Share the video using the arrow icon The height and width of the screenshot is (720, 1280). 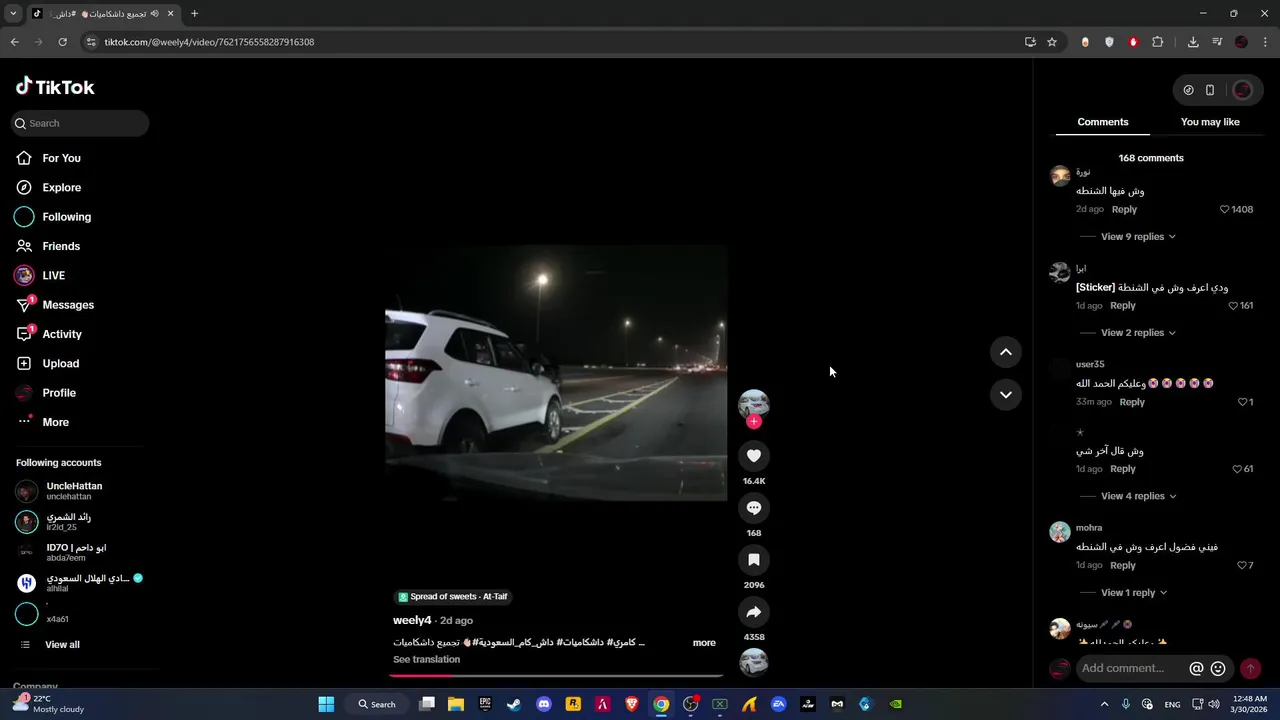pos(754,612)
